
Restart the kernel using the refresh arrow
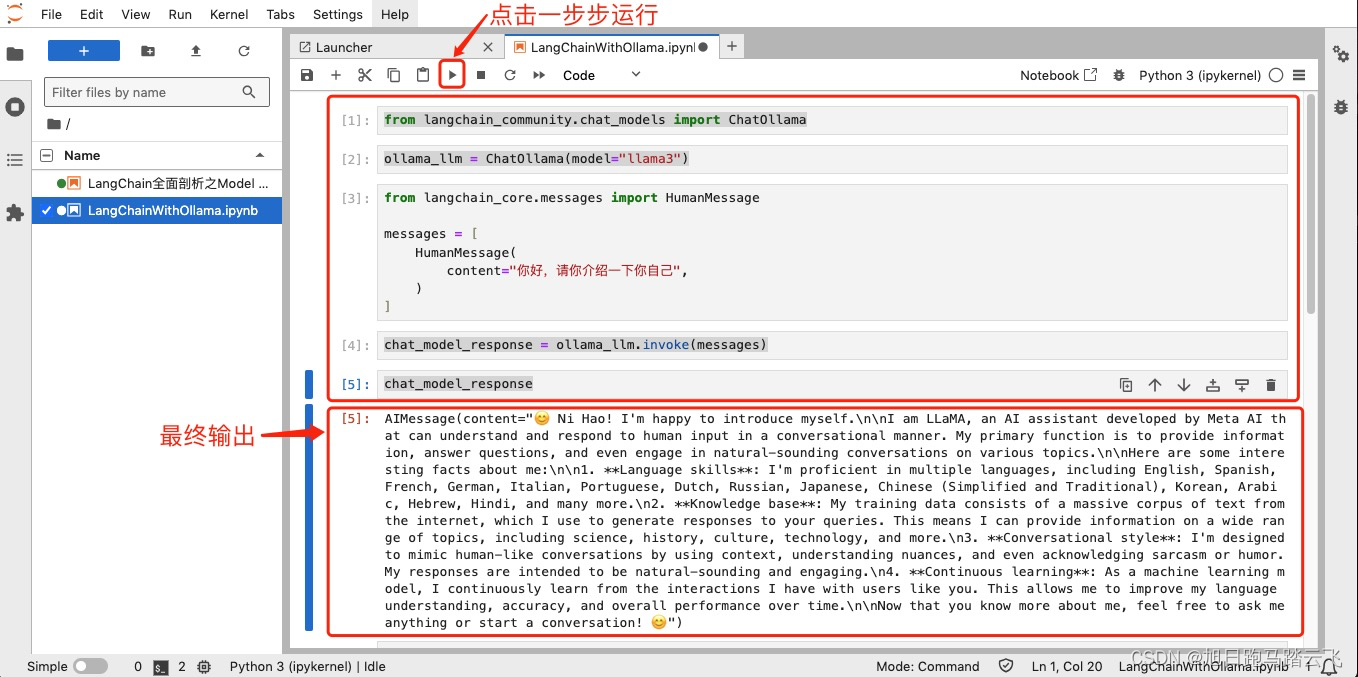(510, 75)
